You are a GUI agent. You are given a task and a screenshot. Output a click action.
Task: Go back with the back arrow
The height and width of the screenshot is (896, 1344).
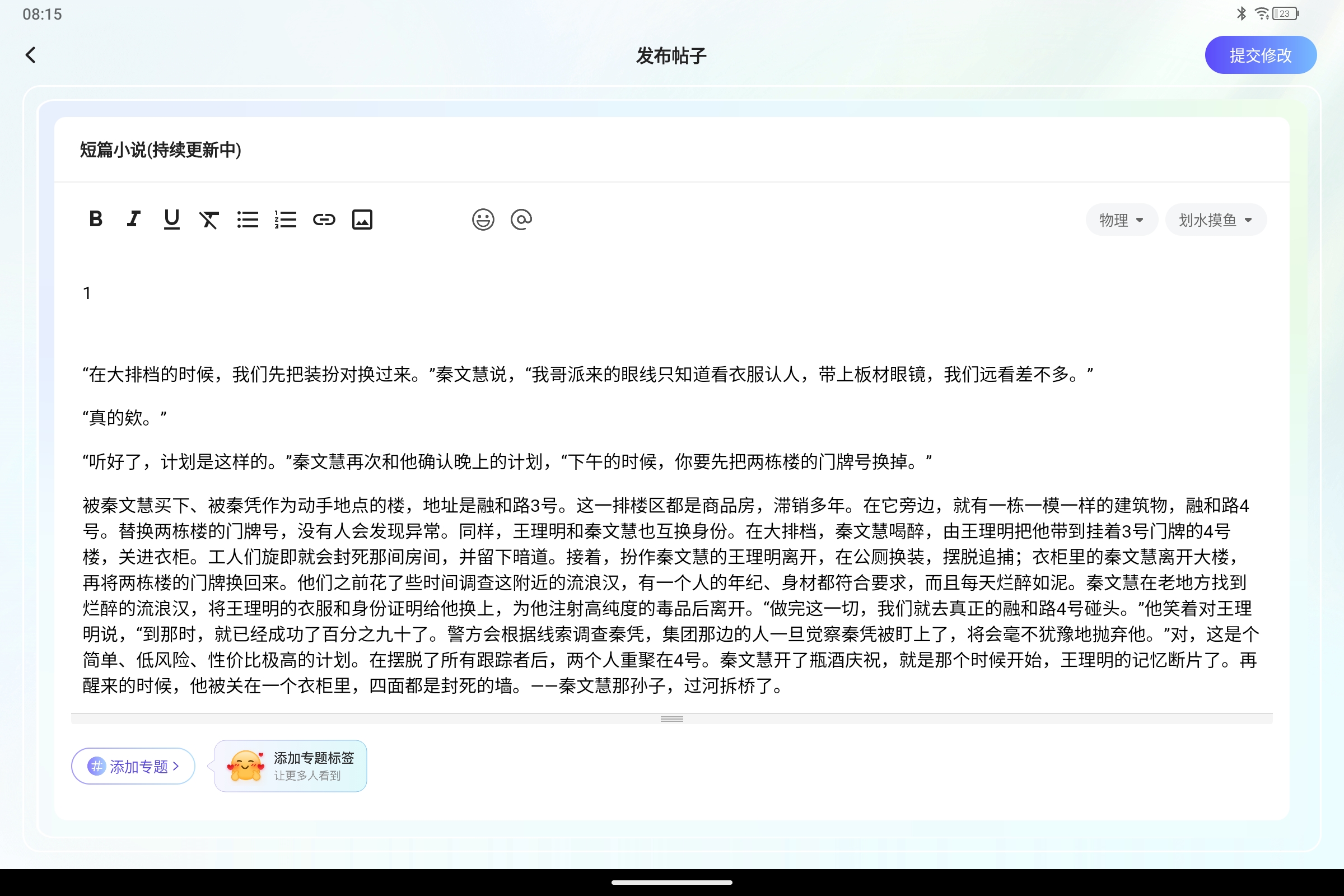[x=31, y=54]
